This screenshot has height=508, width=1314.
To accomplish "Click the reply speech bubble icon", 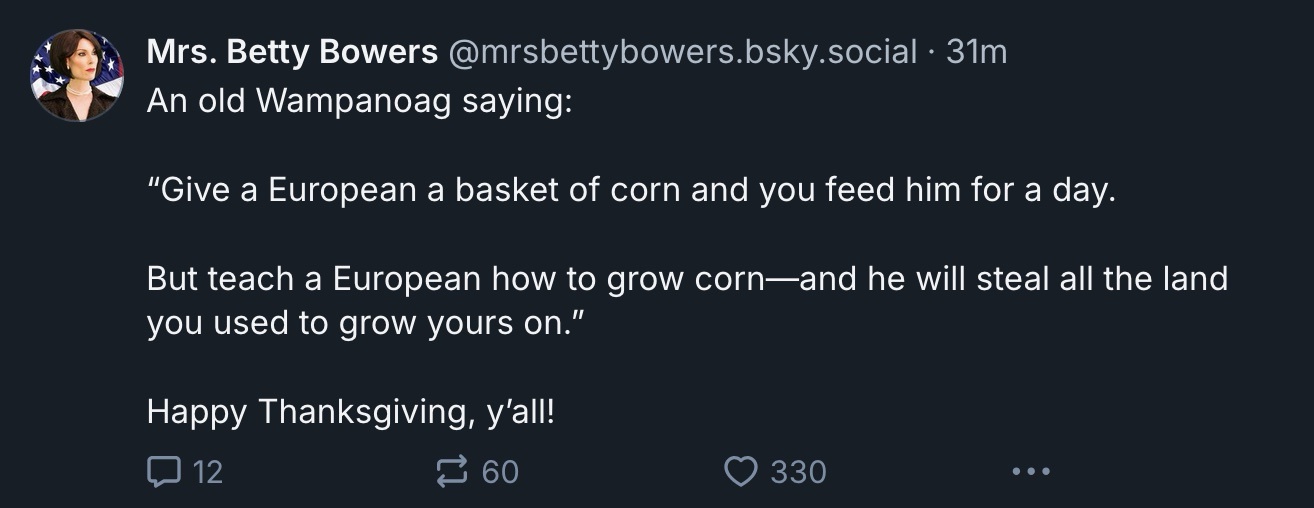I will [x=162, y=470].
